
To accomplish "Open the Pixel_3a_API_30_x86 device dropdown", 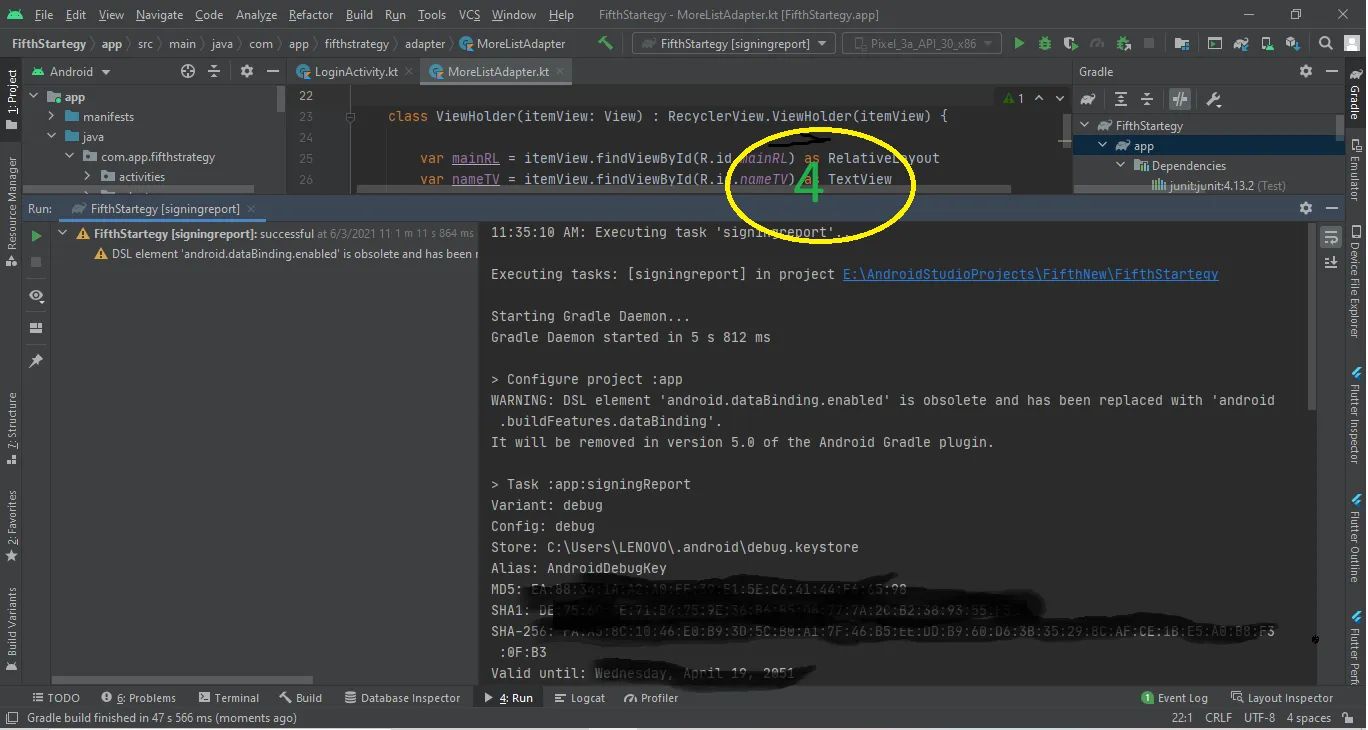I will pos(921,43).
